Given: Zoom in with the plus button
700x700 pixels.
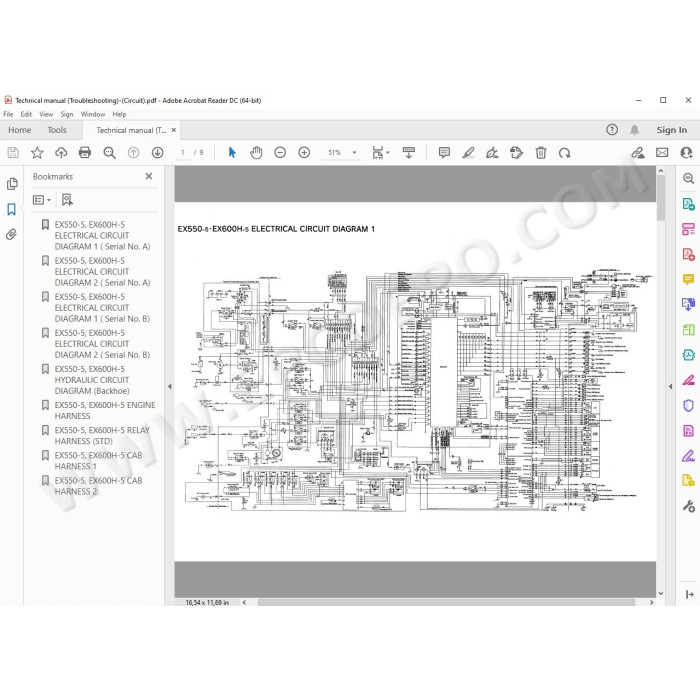Looking at the screenshot, I should click(x=304, y=153).
